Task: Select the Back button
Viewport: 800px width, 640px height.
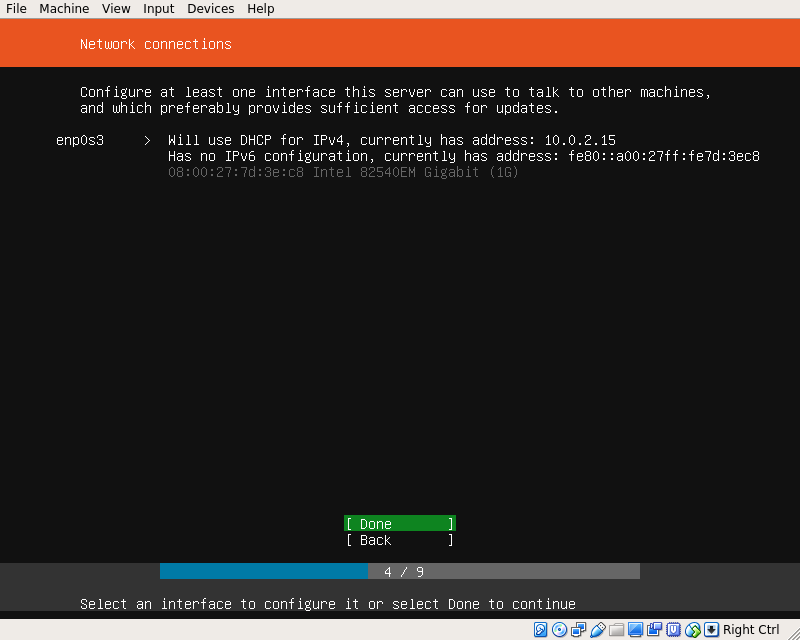Action: point(399,540)
